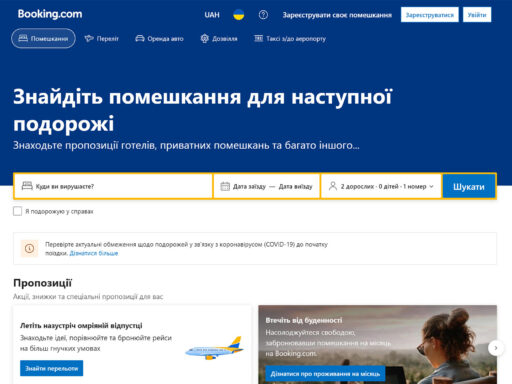Image resolution: width=512 pixels, height=384 pixels.
Task: Open the Втечіть від буденності promo card
Action: [x=378, y=344]
